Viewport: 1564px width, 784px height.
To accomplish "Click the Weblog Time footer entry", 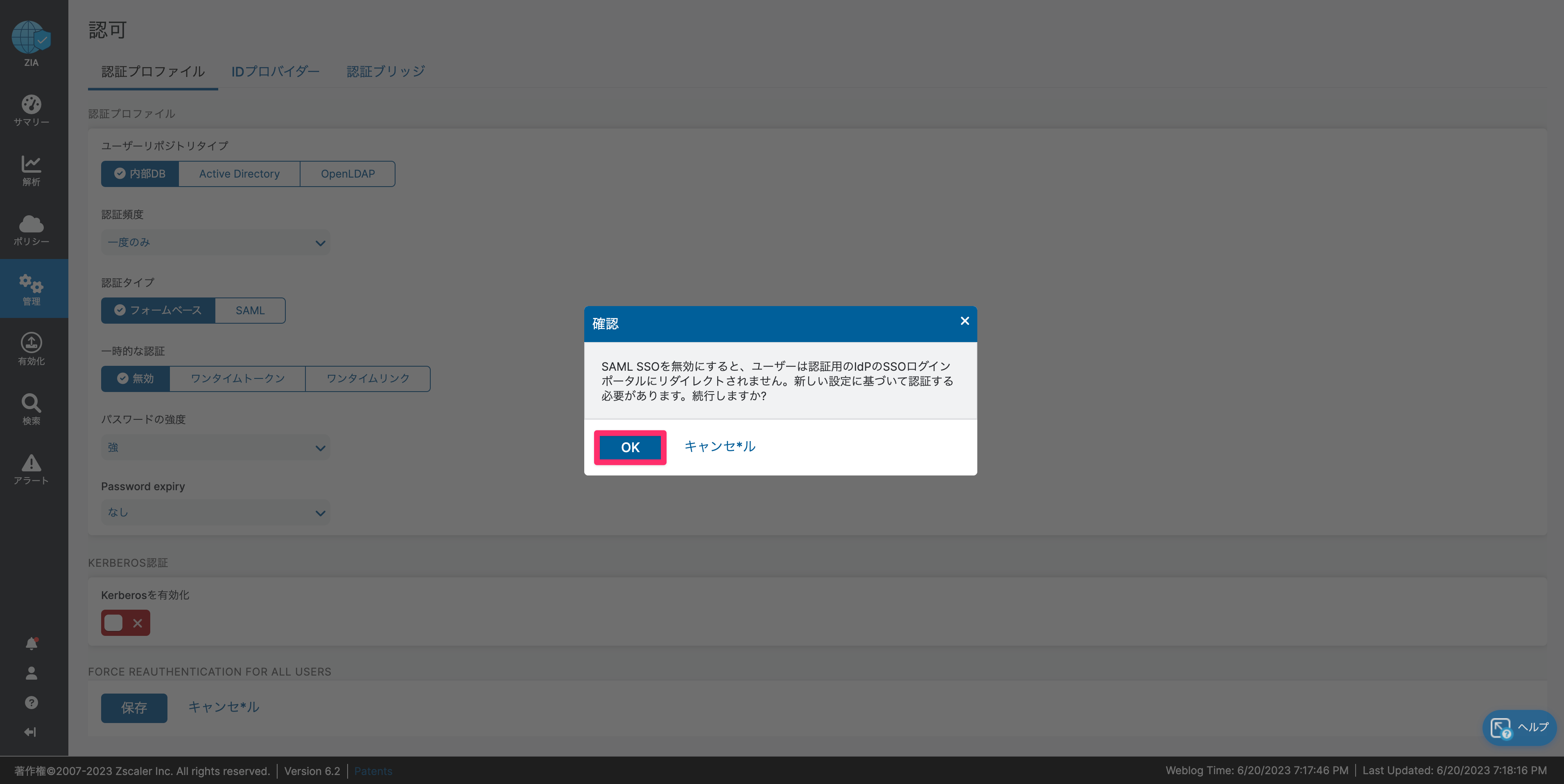I will [x=1256, y=770].
